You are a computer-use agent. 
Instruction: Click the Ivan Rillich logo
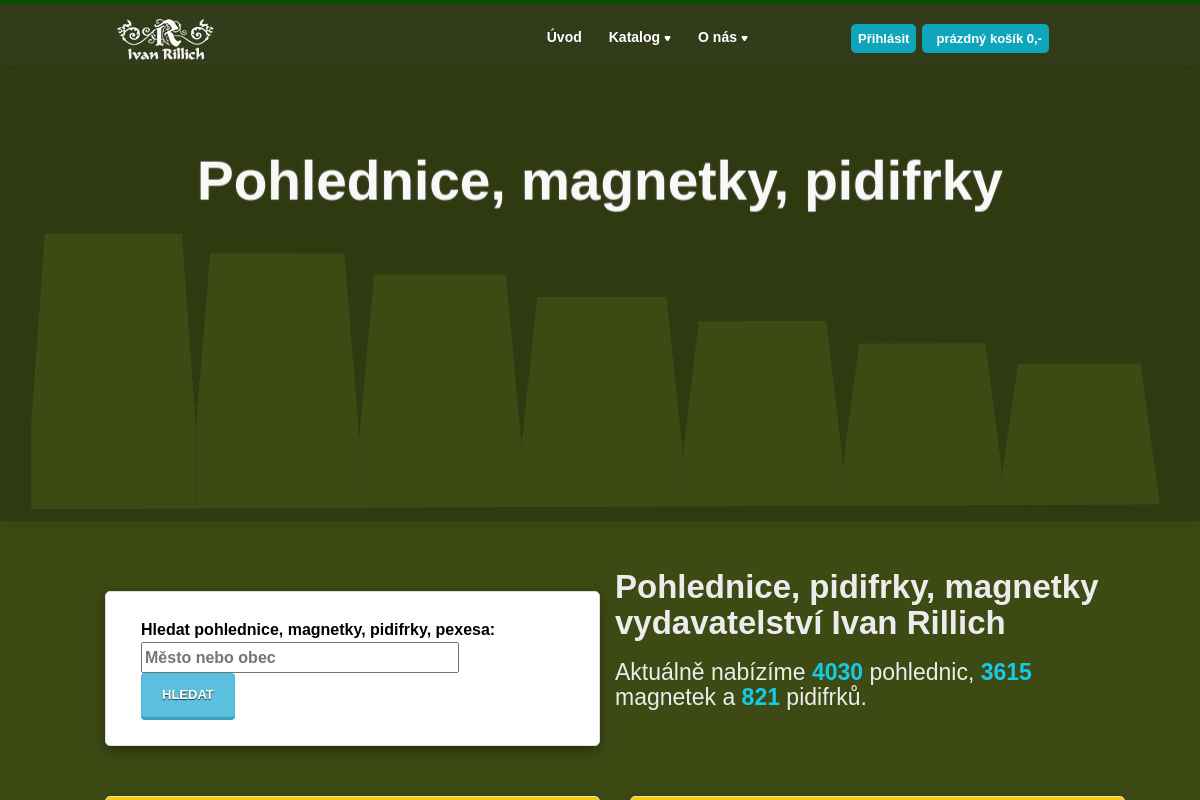165,37
